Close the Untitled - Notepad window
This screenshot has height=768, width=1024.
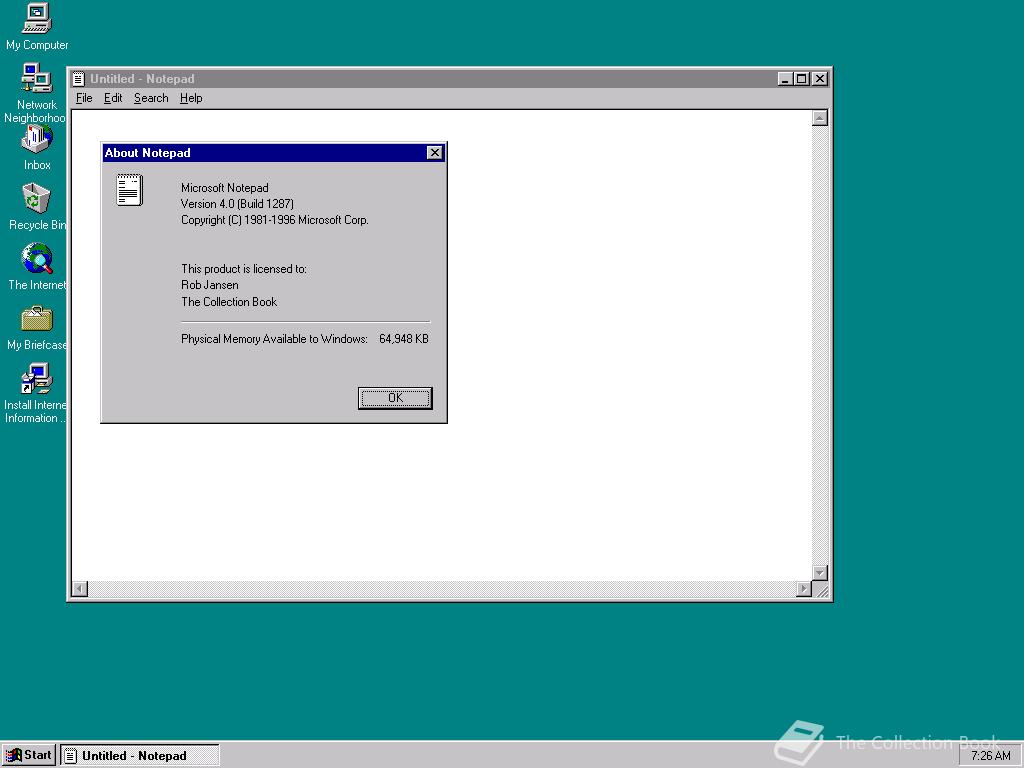820,79
